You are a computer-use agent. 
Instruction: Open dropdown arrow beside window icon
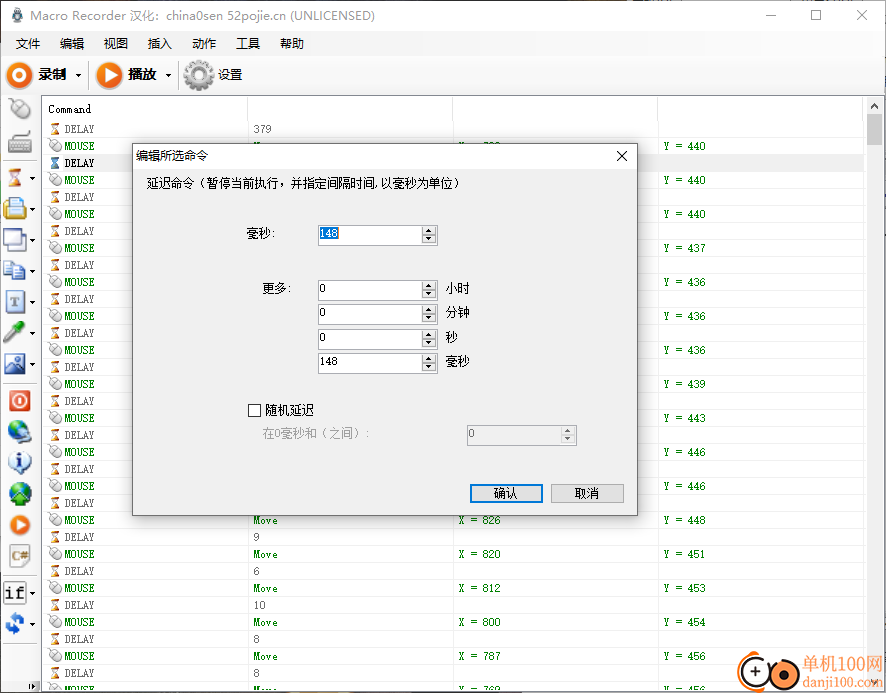[x=32, y=241]
